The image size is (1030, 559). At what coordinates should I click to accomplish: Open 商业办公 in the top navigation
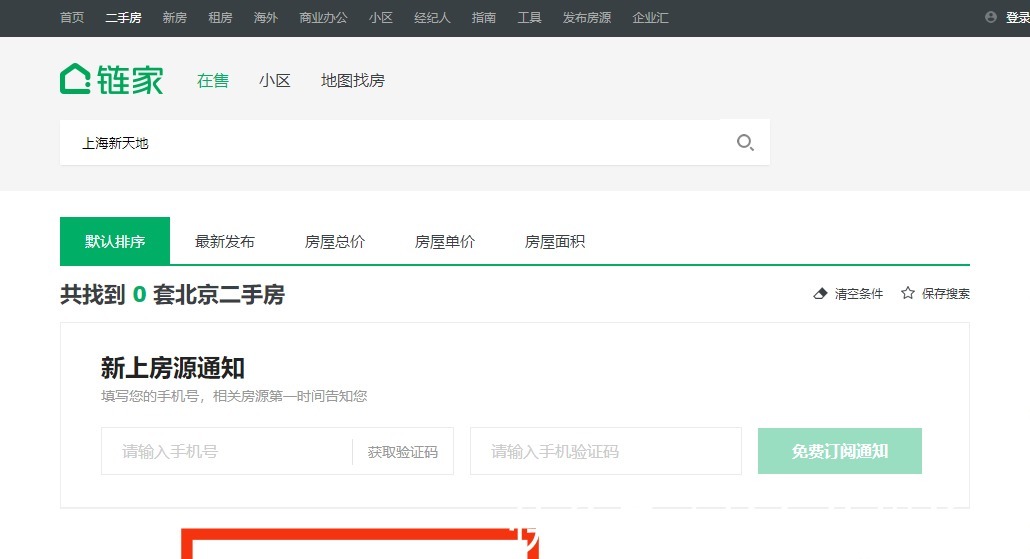pyautogui.click(x=323, y=18)
